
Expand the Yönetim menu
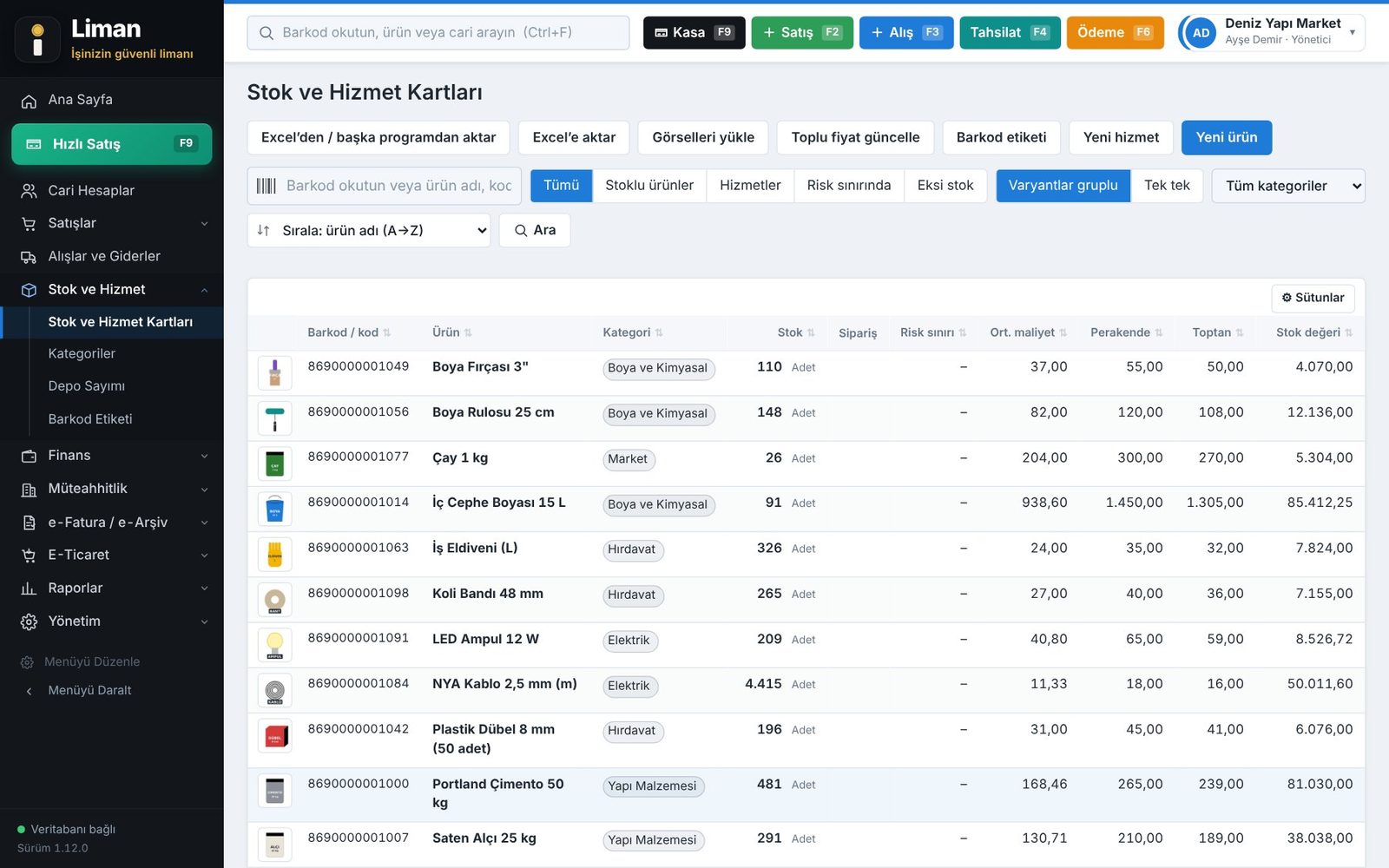(x=111, y=621)
